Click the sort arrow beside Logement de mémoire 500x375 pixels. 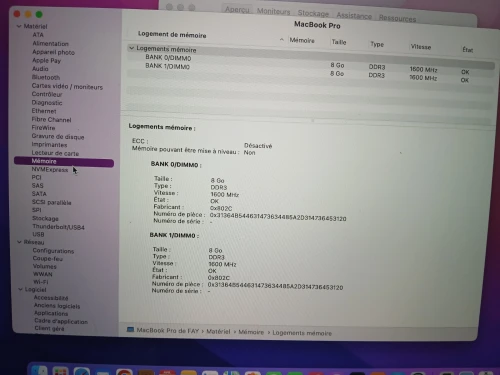click(x=282, y=40)
